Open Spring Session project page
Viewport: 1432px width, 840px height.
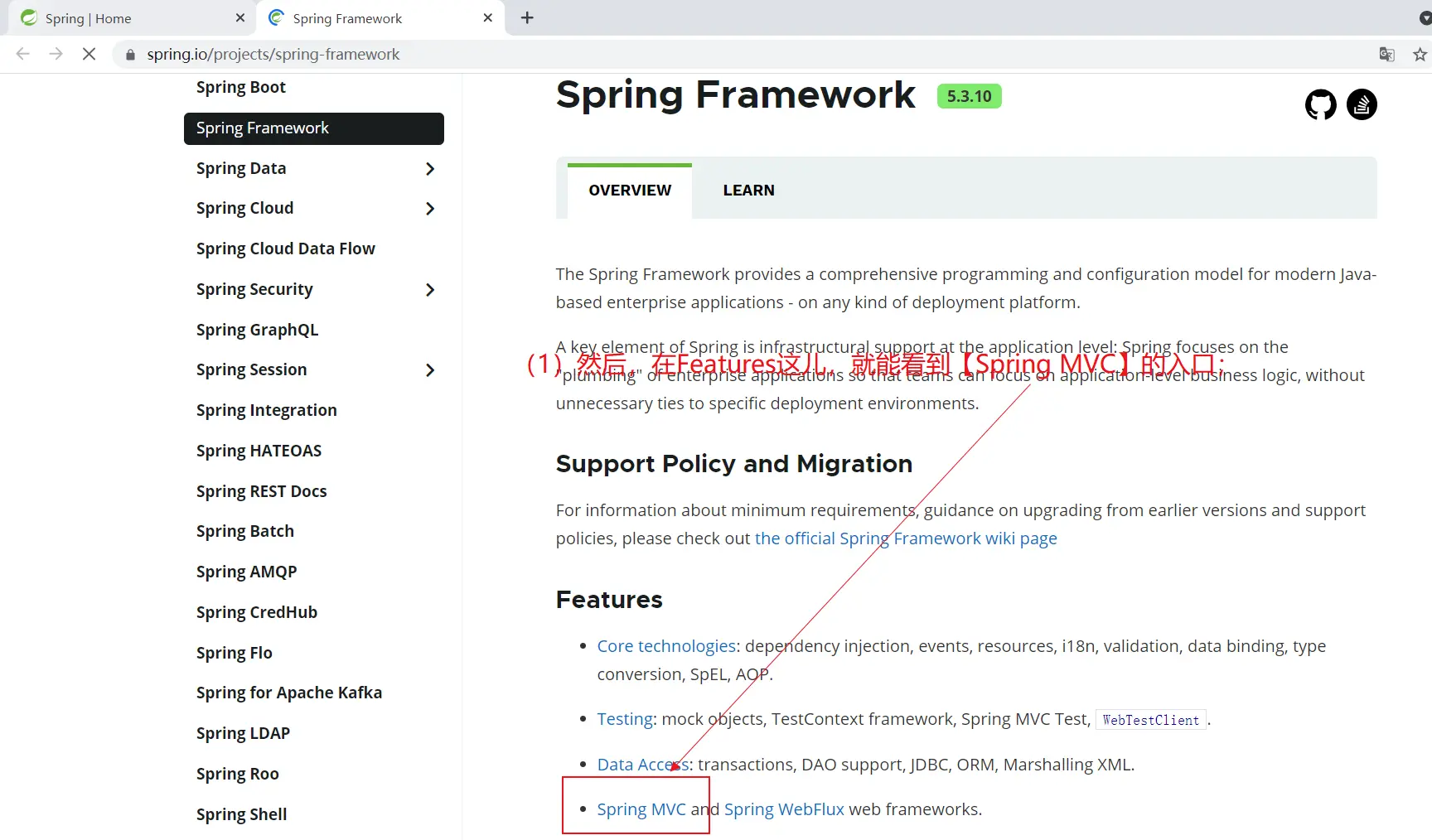(251, 369)
